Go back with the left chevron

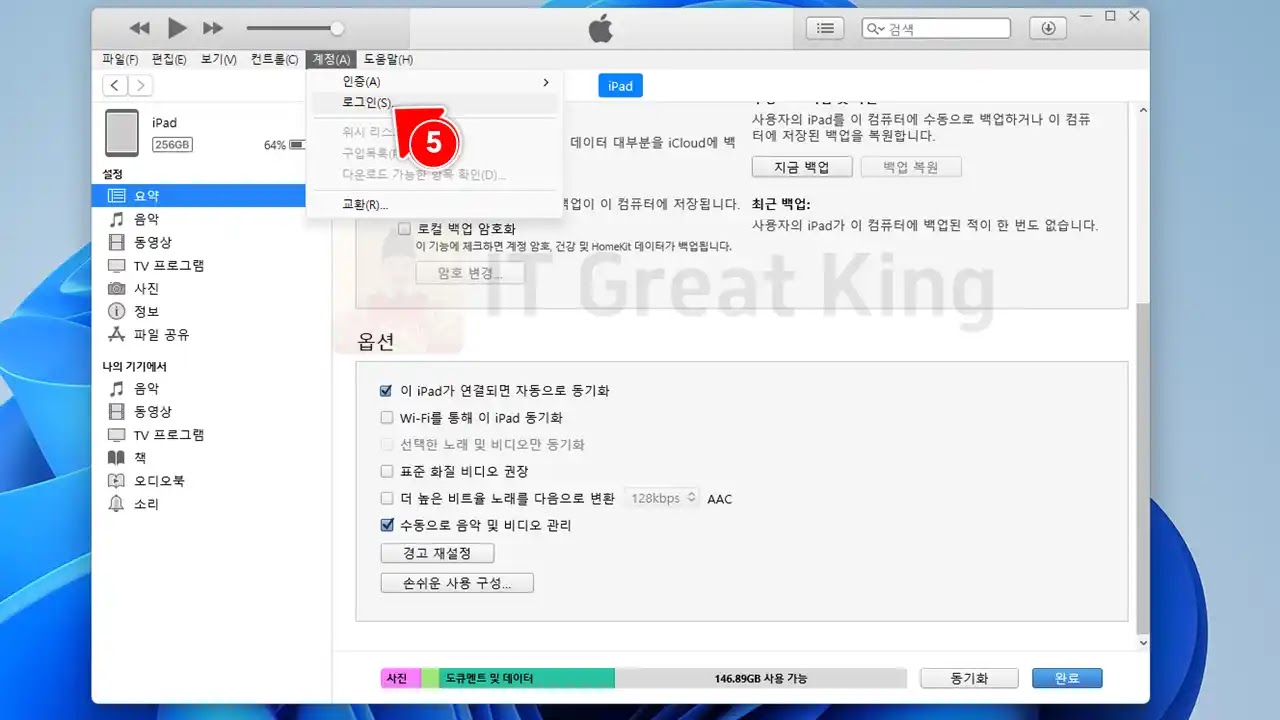pyautogui.click(x=116, y=86)
